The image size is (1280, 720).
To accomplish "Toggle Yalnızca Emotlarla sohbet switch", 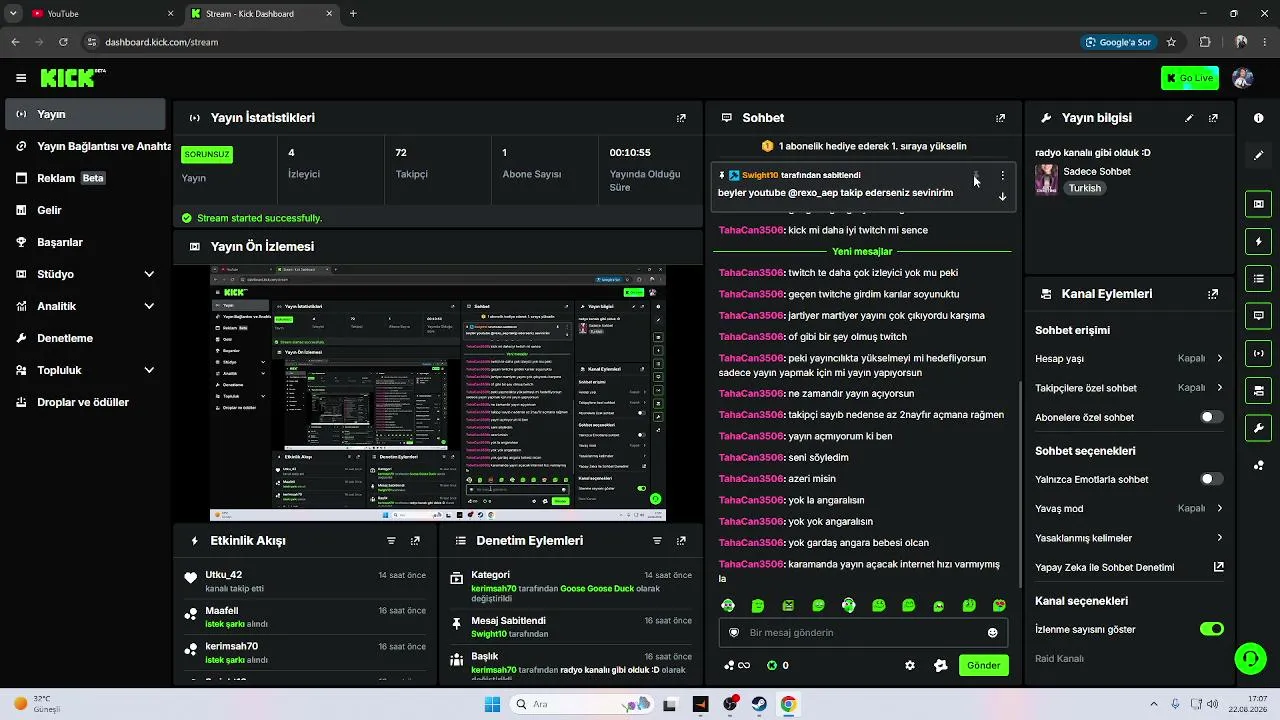I will (x=1211, y=479).
